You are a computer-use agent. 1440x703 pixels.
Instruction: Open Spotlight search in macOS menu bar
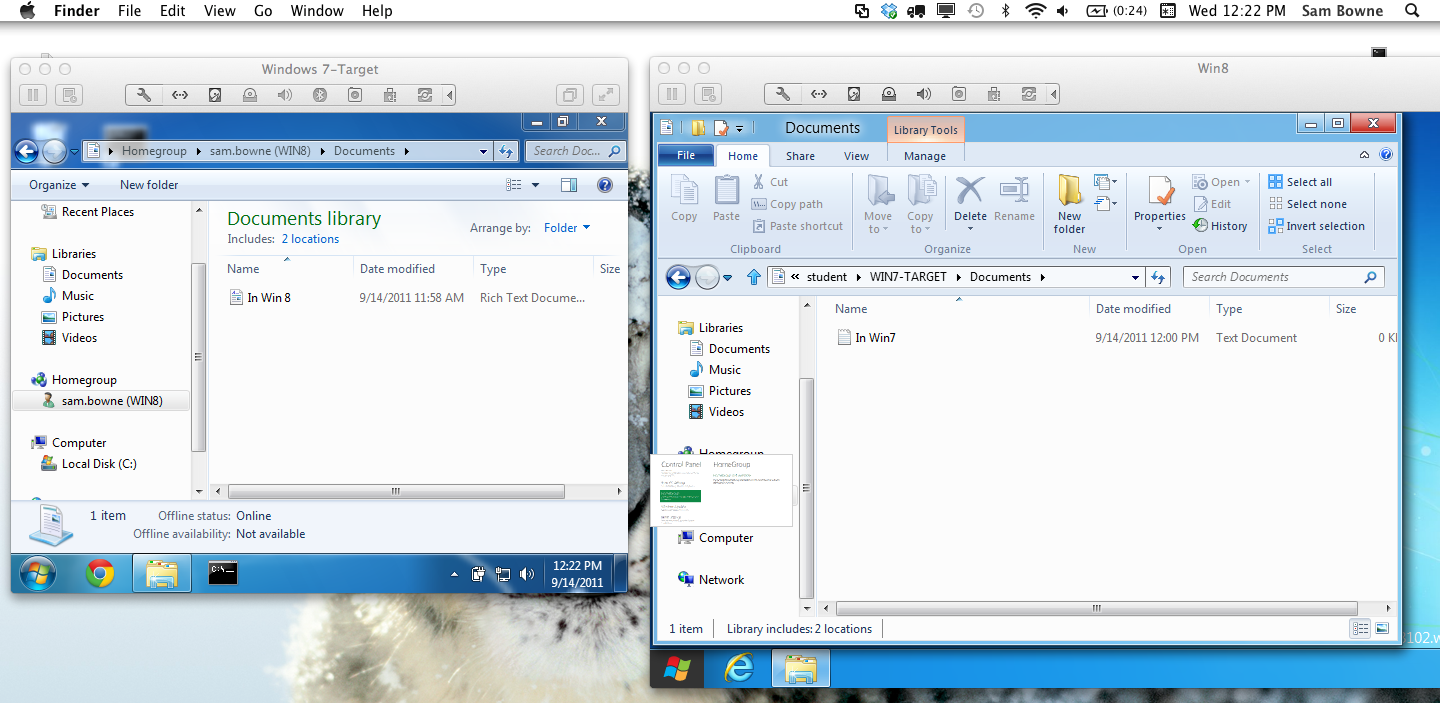pyautogui.click(x=1412, y=11)
